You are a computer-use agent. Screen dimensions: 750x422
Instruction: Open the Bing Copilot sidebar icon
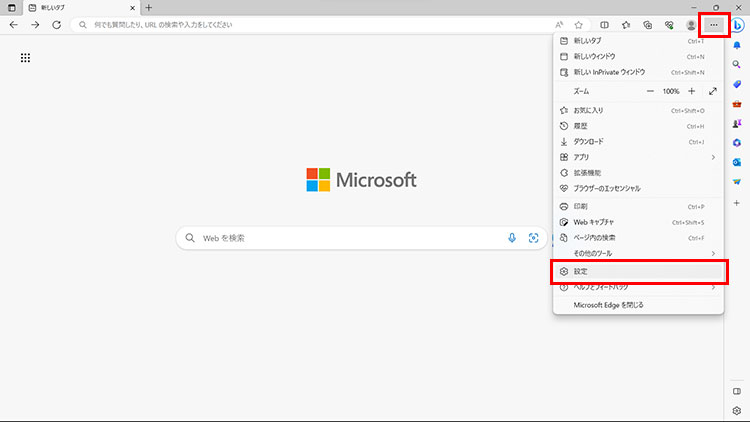coord(737,24)
